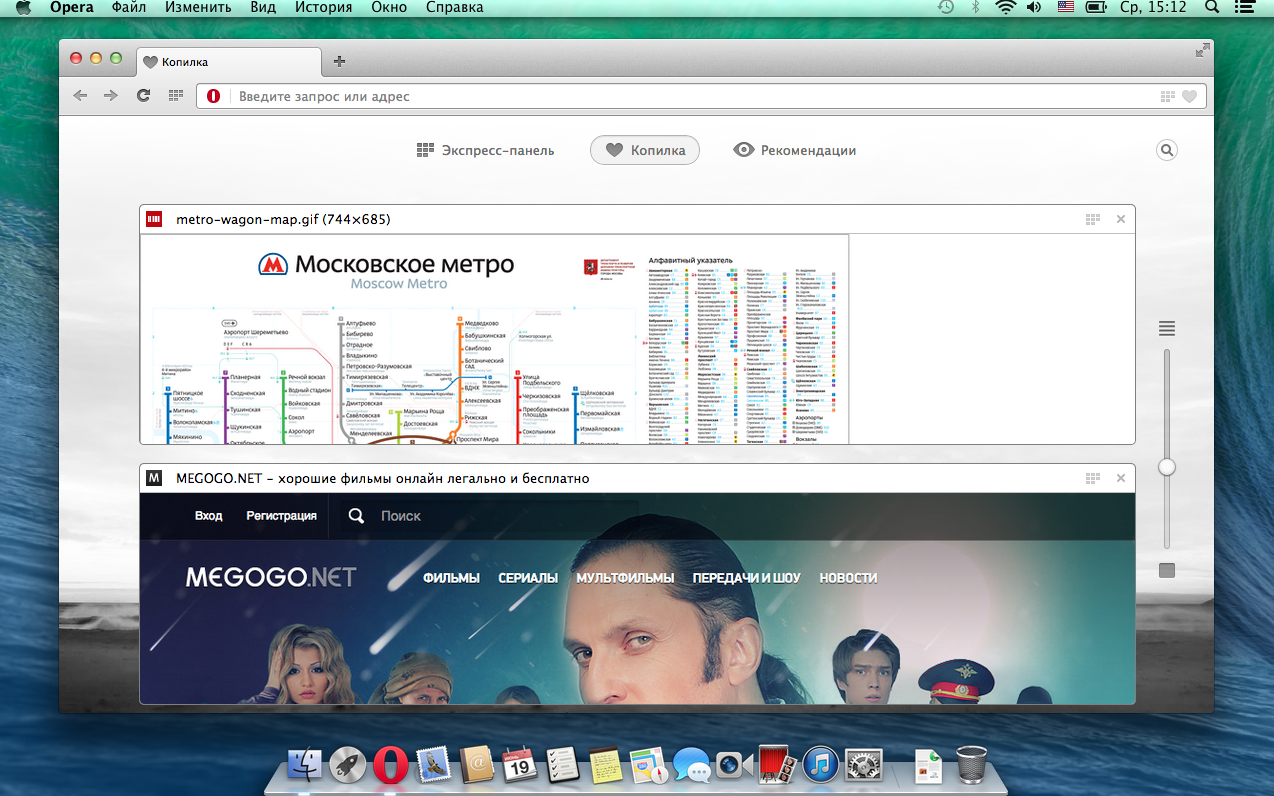Screen dimensions: 1274x796
Task: Toggle heart icon to stash current page
Action: click(x=1189, y=96)
